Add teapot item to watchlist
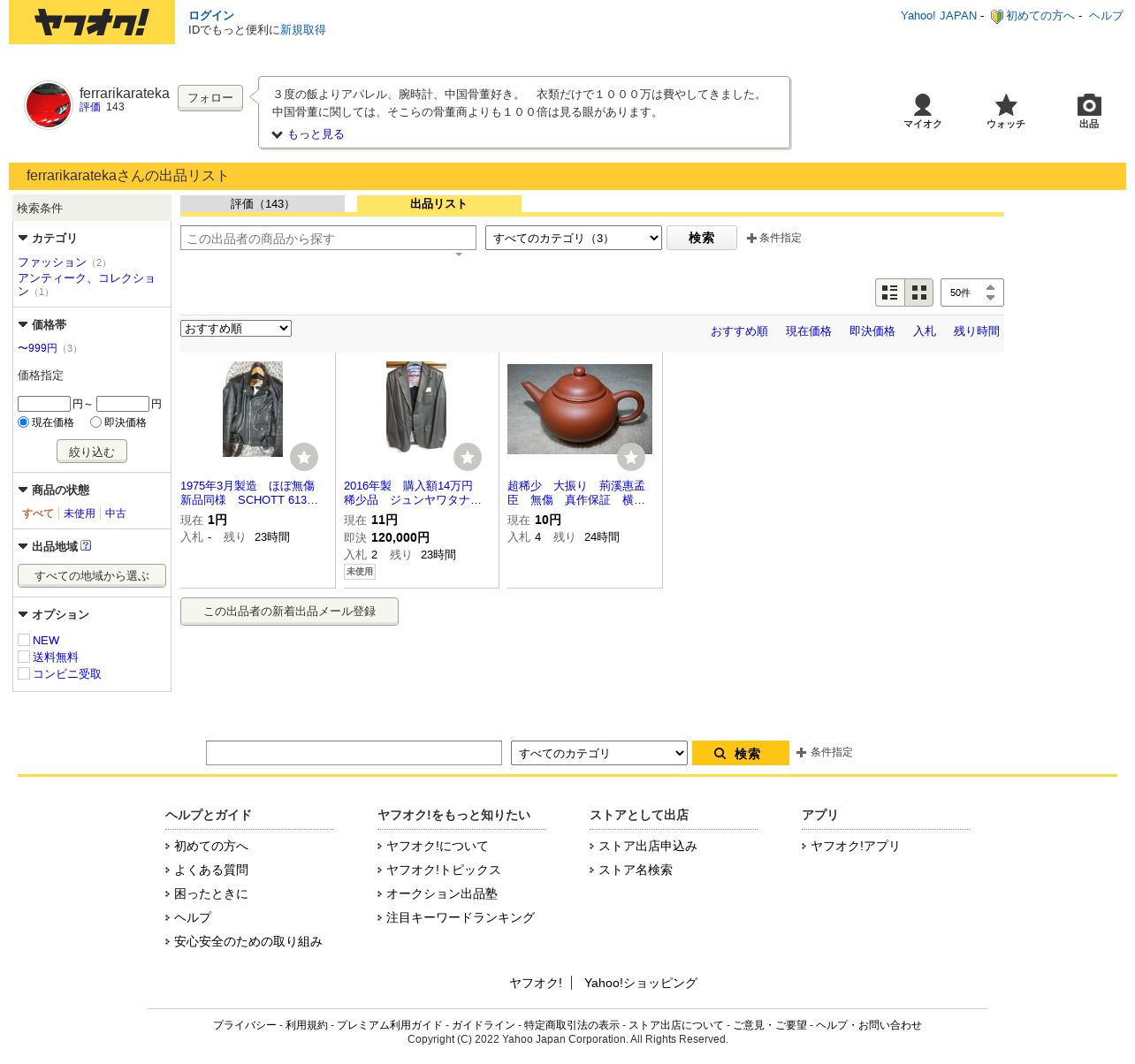Image resolution: width=1135 pixels, height=1064 pixels. [631, 457]
